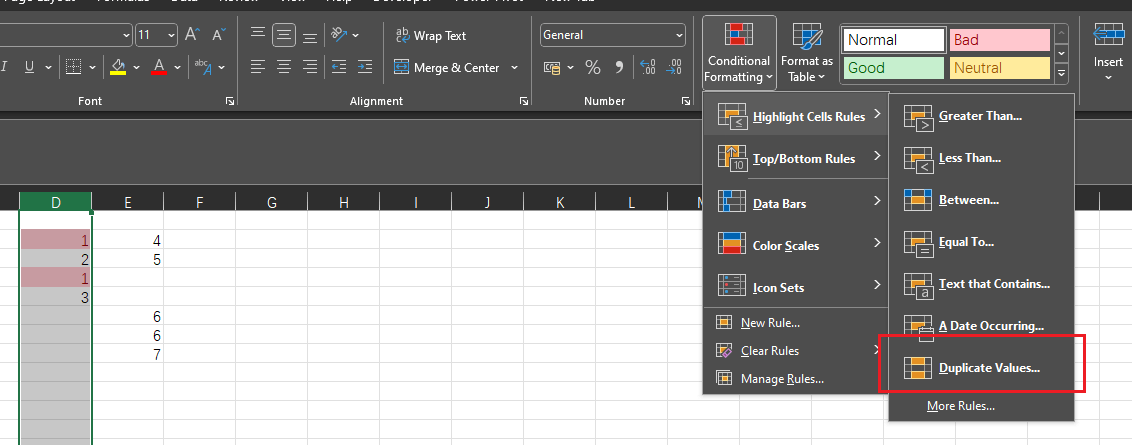
Task: Open the Top/Bottom Rules submenu
Action: pyautogui.click(x=796, y=157)
